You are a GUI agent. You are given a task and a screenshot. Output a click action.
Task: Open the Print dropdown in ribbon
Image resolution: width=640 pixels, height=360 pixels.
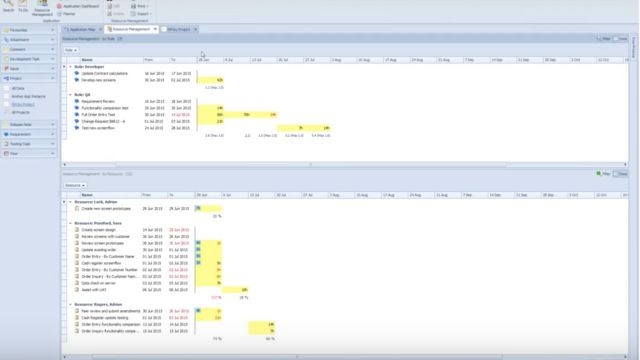140,6
